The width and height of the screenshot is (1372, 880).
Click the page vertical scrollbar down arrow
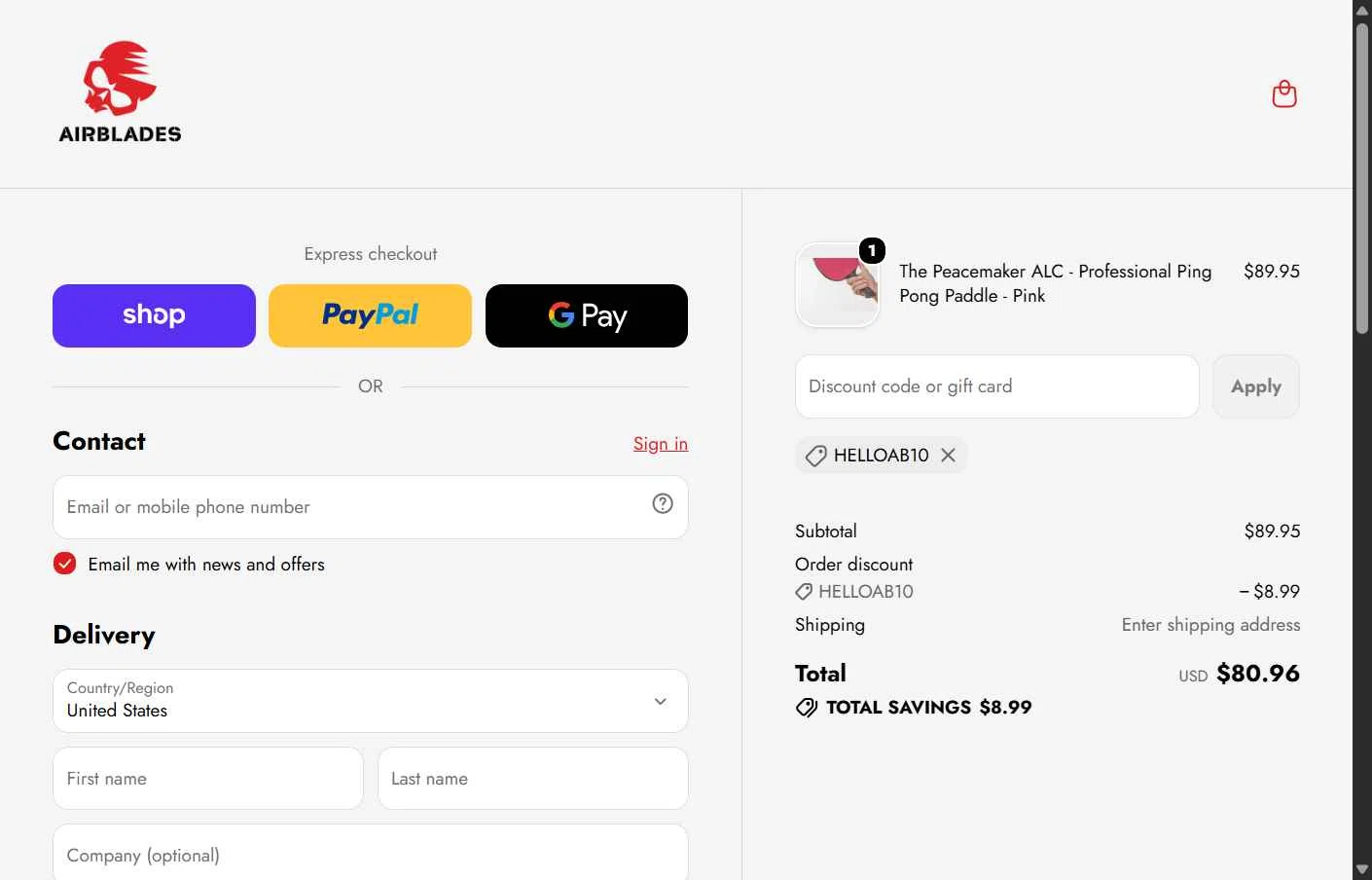tap(1362, 869)
